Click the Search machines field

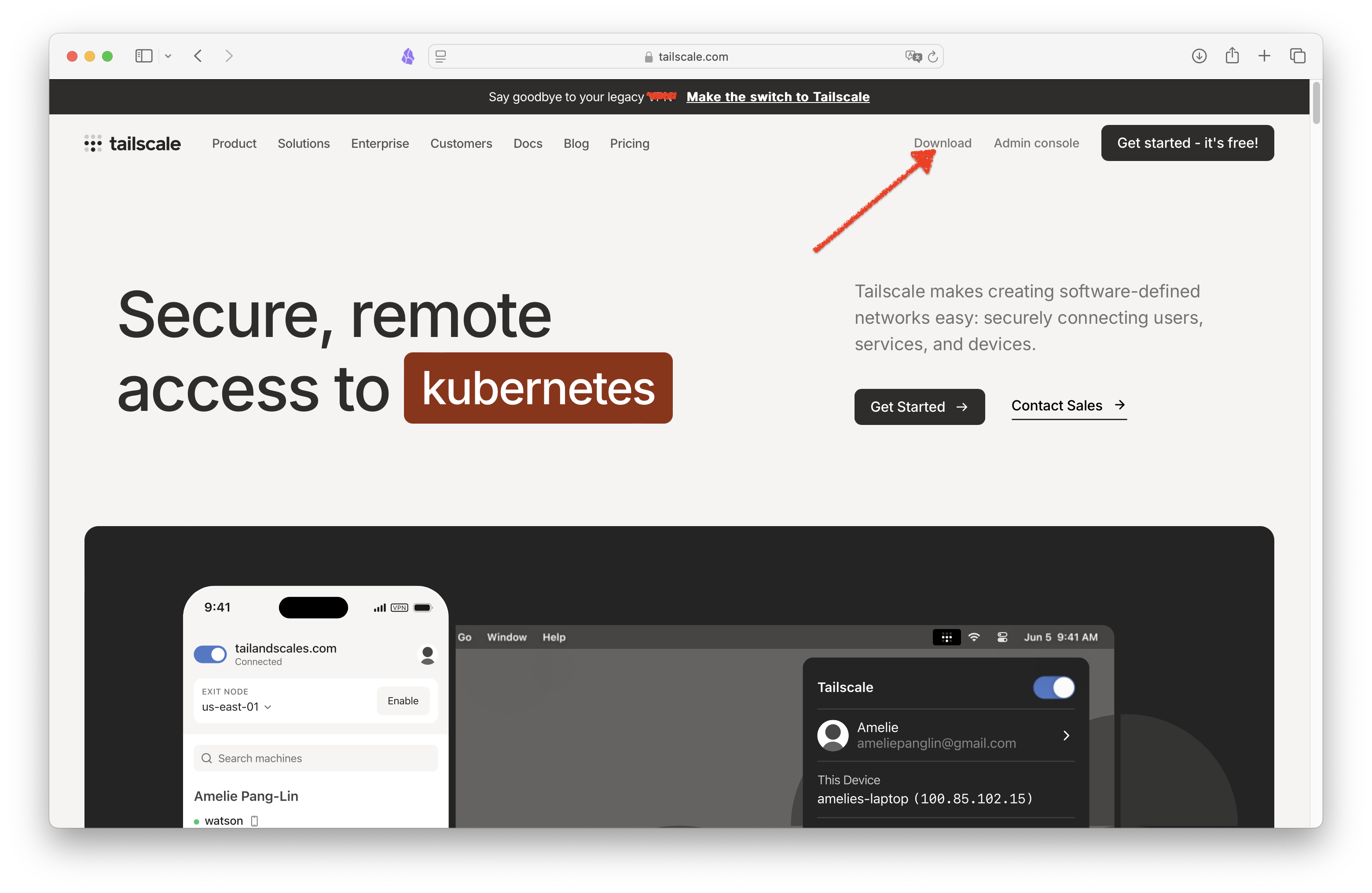coord(315,758)
